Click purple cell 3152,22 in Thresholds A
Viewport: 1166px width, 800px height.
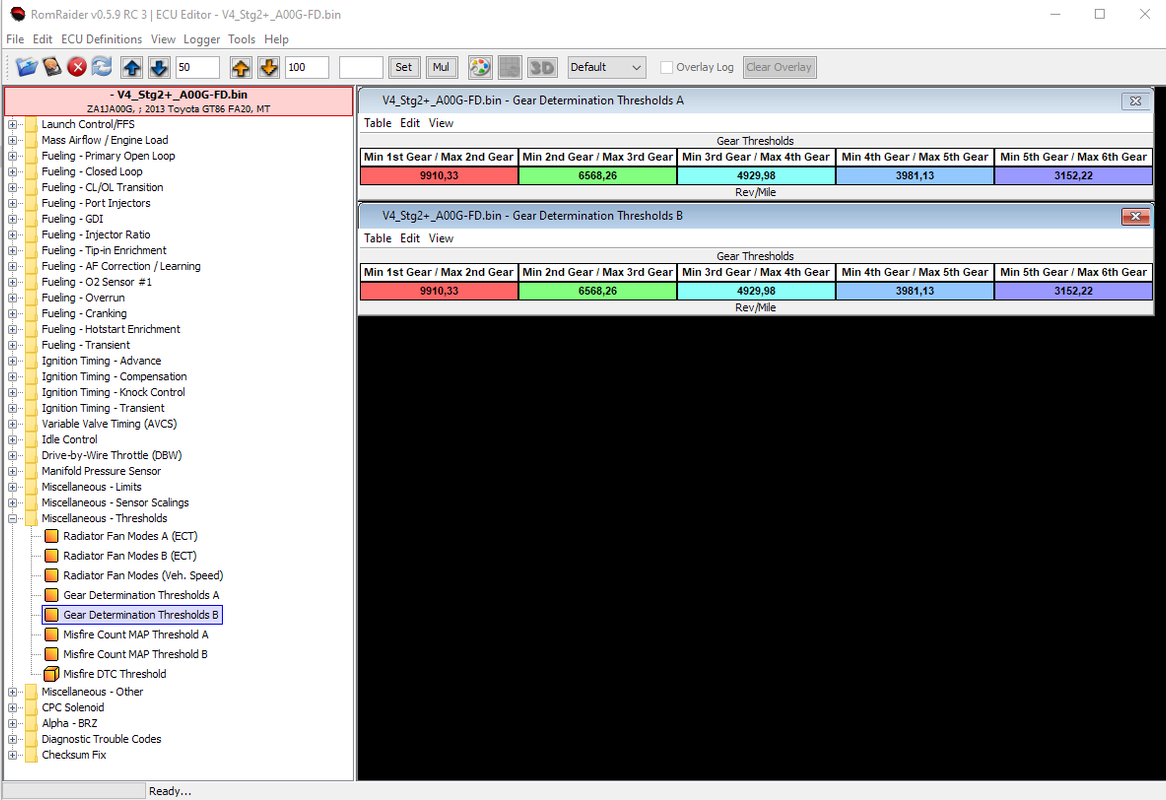pyautogui.click(x=1073, y=175)
